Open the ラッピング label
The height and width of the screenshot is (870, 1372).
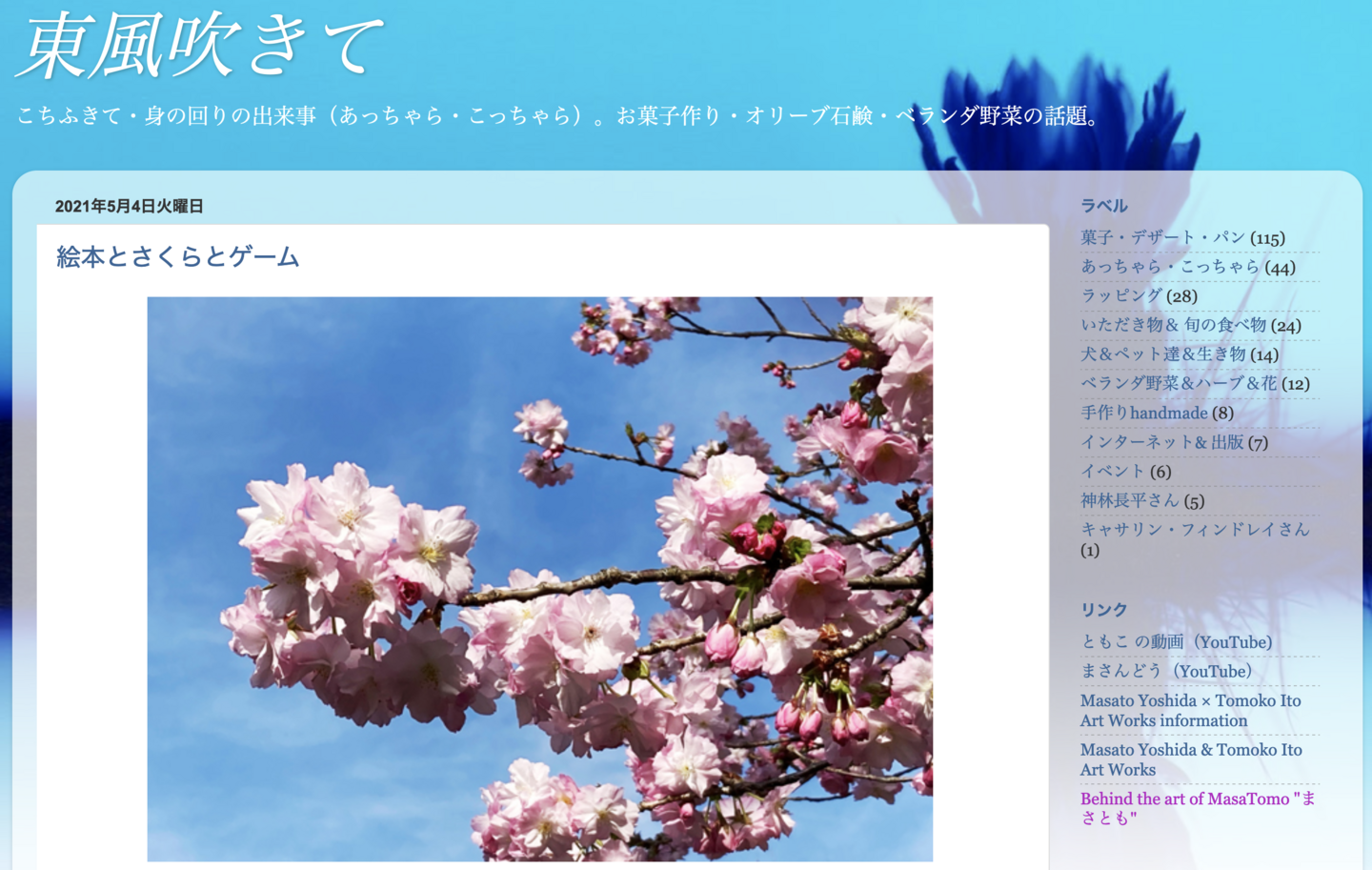[1121, 296]
